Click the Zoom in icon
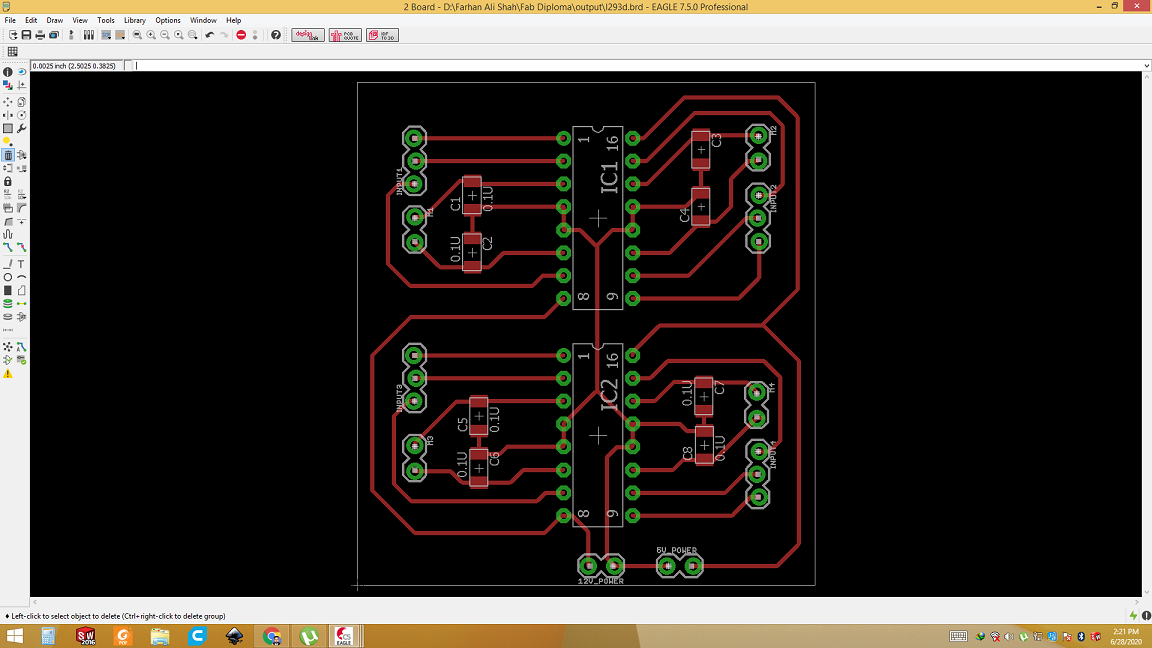Screen dimensions: 1152x648 (151, 35)
